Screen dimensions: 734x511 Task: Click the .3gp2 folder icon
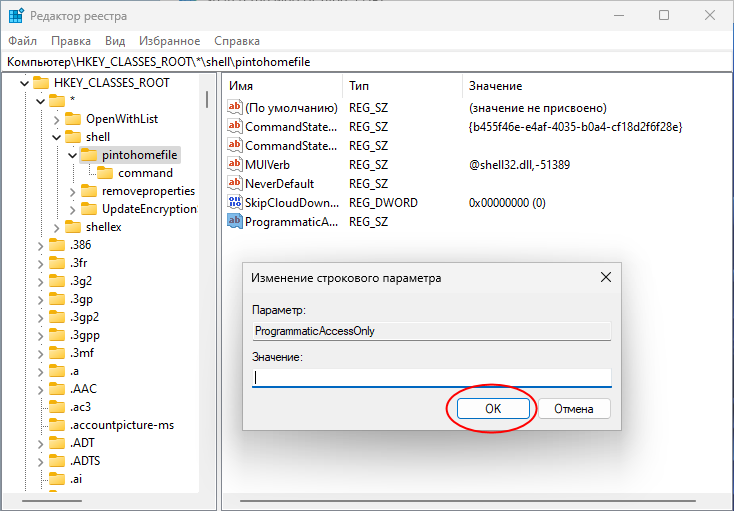coord(57,317)
